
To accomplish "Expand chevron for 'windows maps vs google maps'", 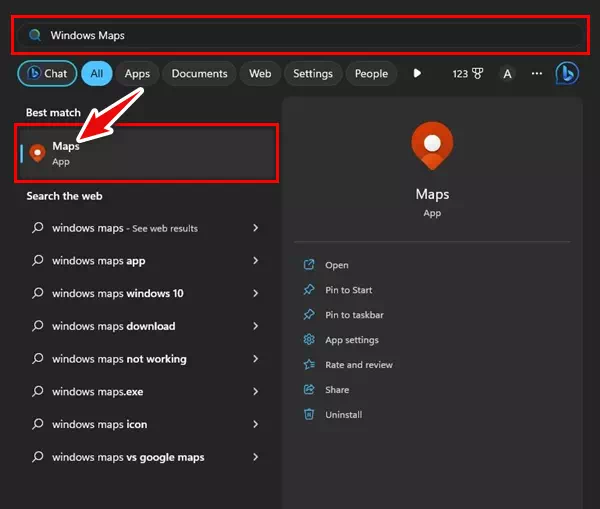I will 256,457.
